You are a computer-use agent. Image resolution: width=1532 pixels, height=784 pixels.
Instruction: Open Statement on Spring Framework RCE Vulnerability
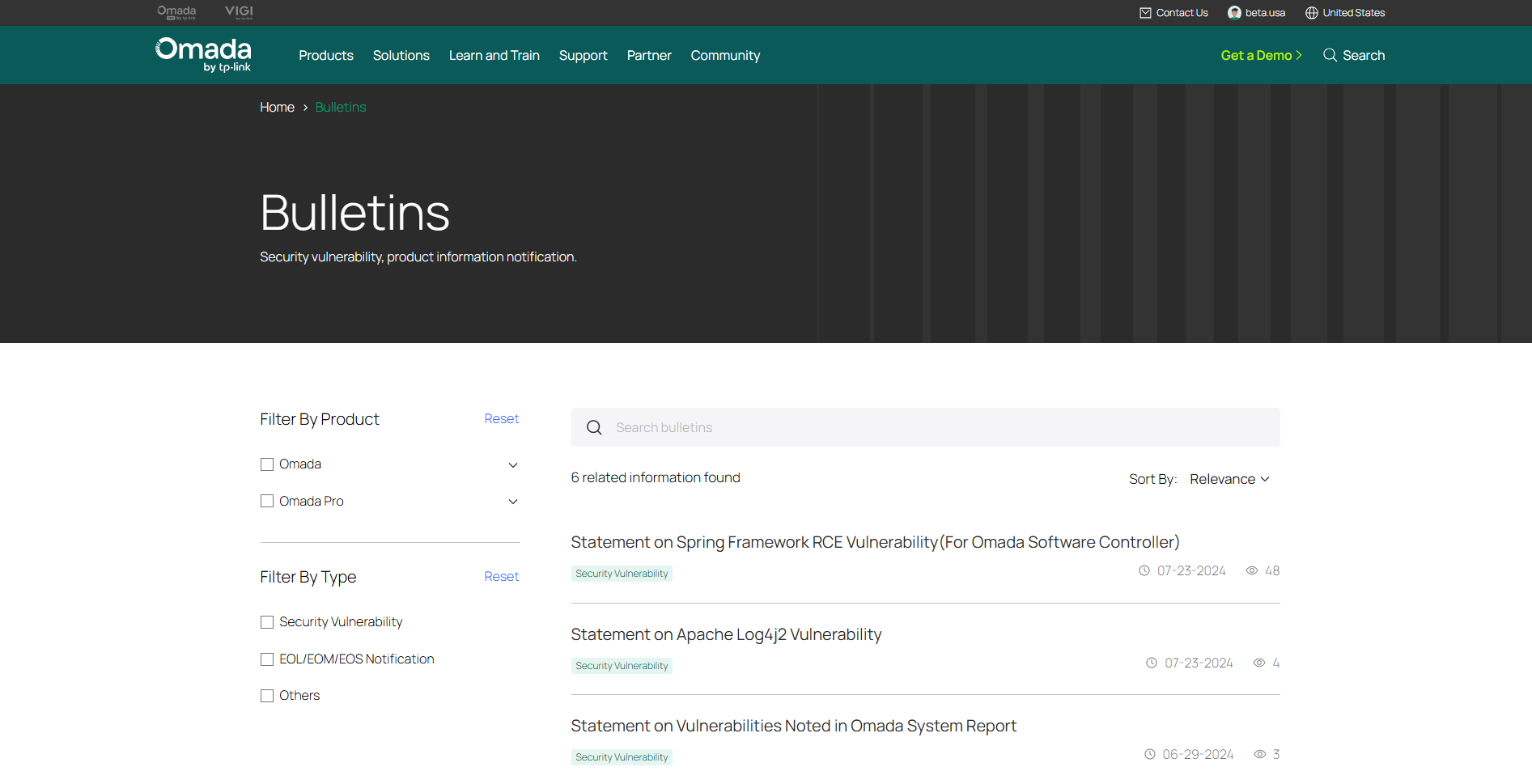(x=875, y=542)
